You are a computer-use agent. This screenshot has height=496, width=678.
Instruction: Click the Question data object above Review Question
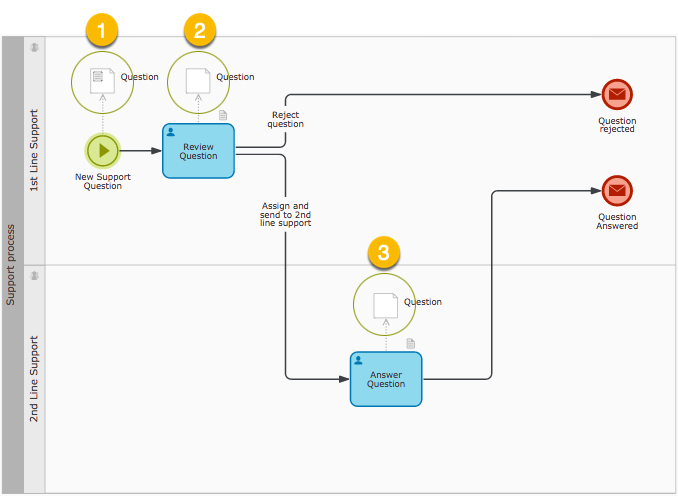197,80
